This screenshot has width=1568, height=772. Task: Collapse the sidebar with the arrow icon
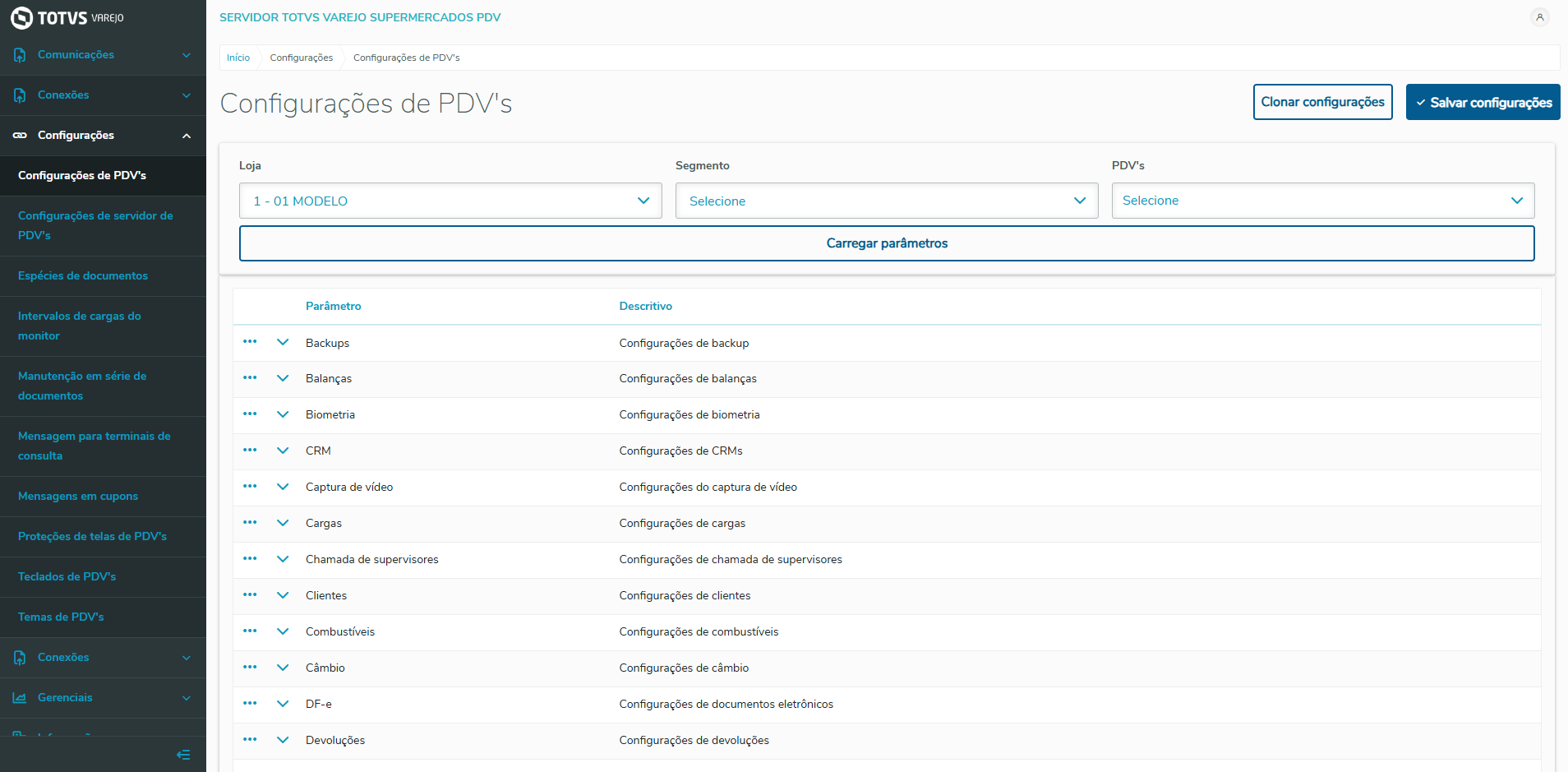(183, 755)
